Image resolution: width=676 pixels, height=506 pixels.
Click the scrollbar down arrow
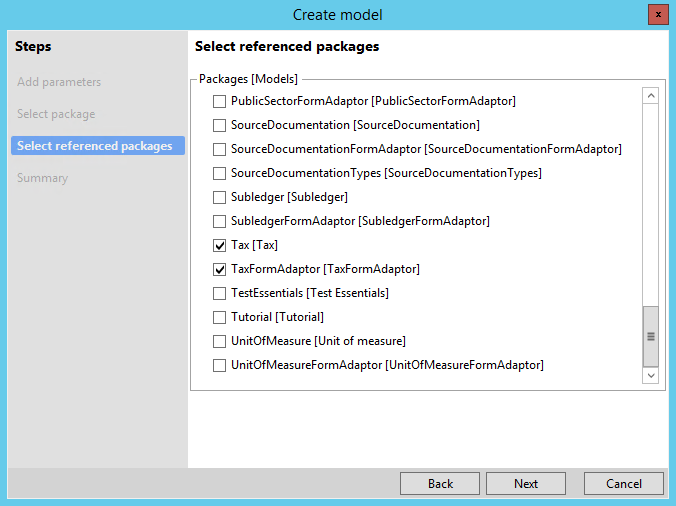(x=651, y=375)
